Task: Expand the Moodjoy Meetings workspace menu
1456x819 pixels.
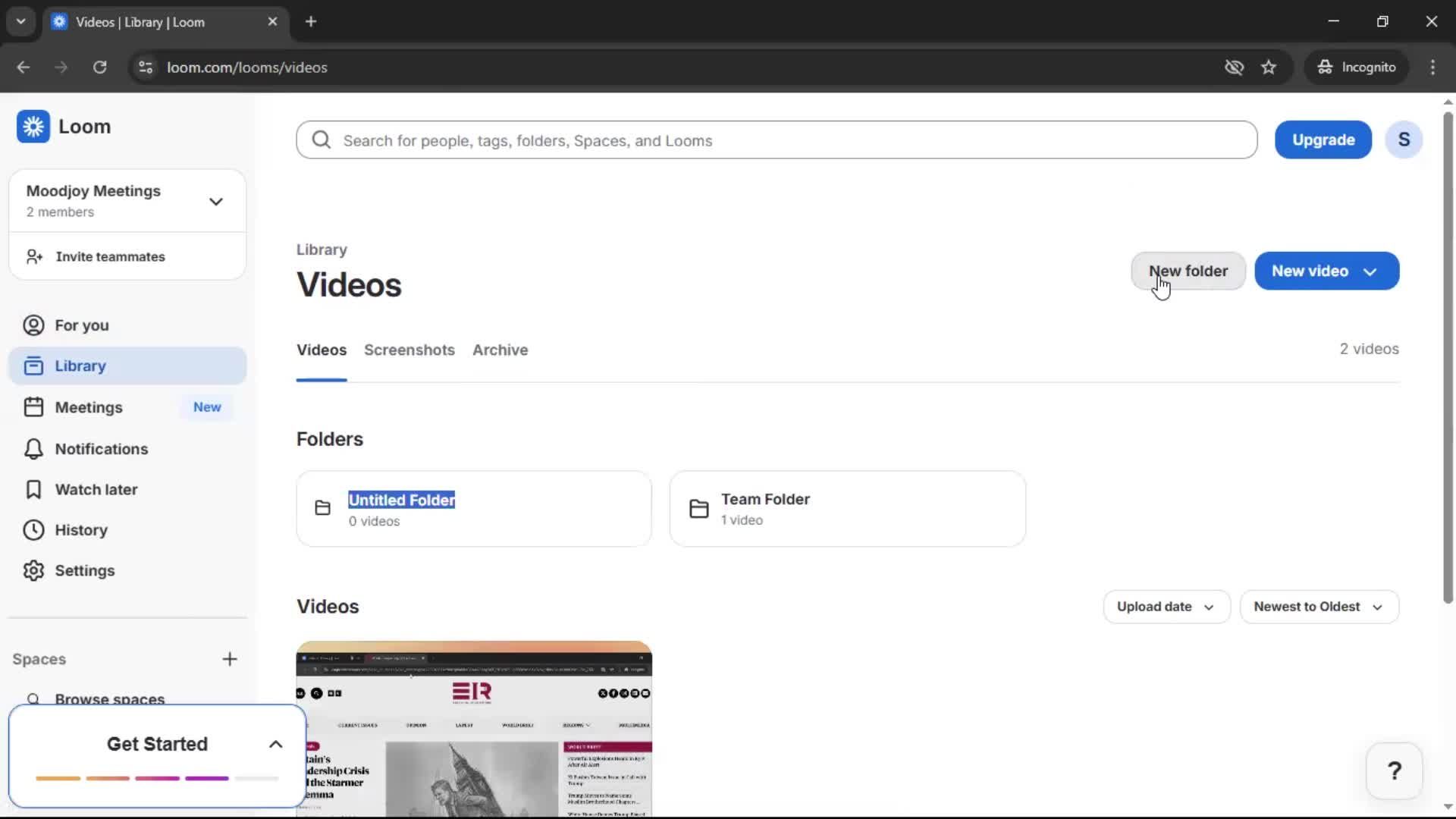Action: point(216,201)
